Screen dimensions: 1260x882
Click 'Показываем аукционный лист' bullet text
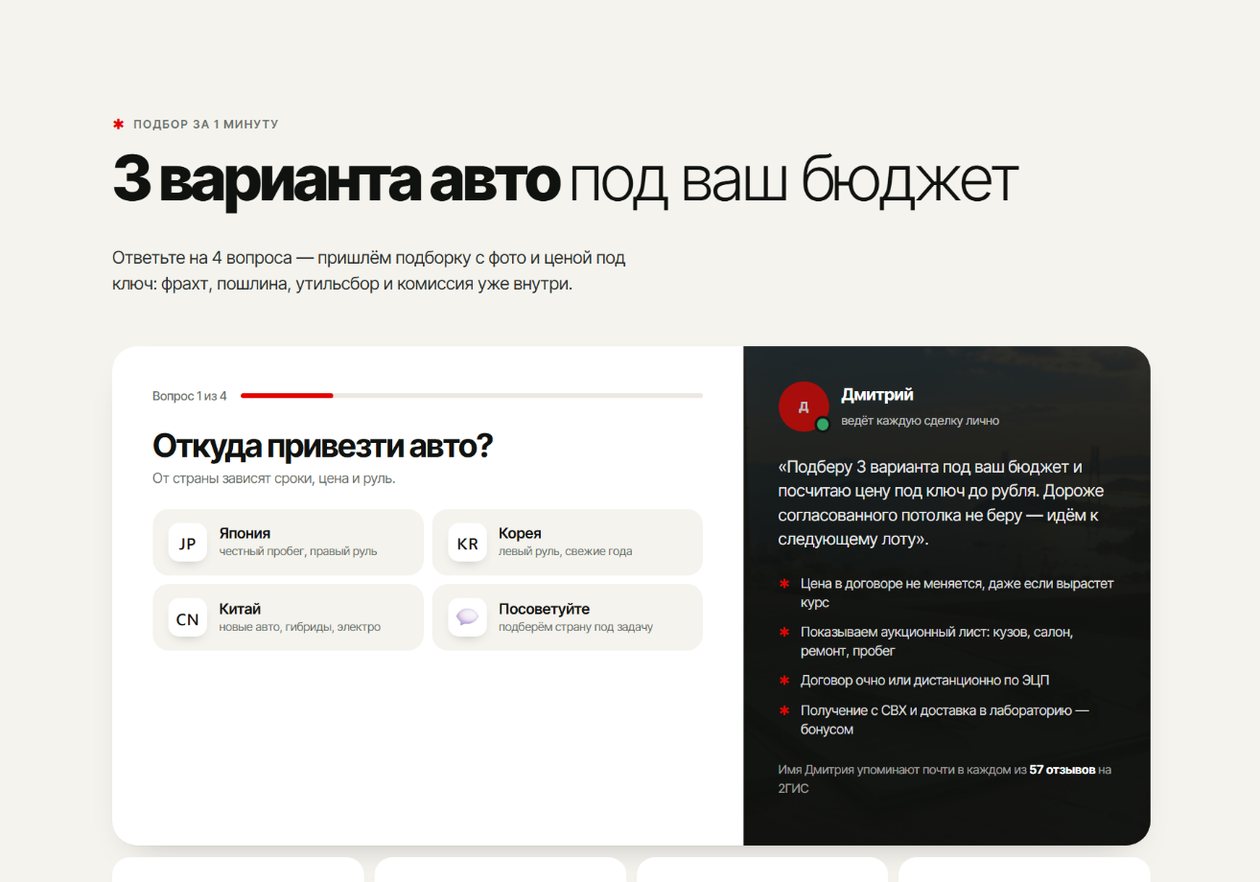pos(937,642)
